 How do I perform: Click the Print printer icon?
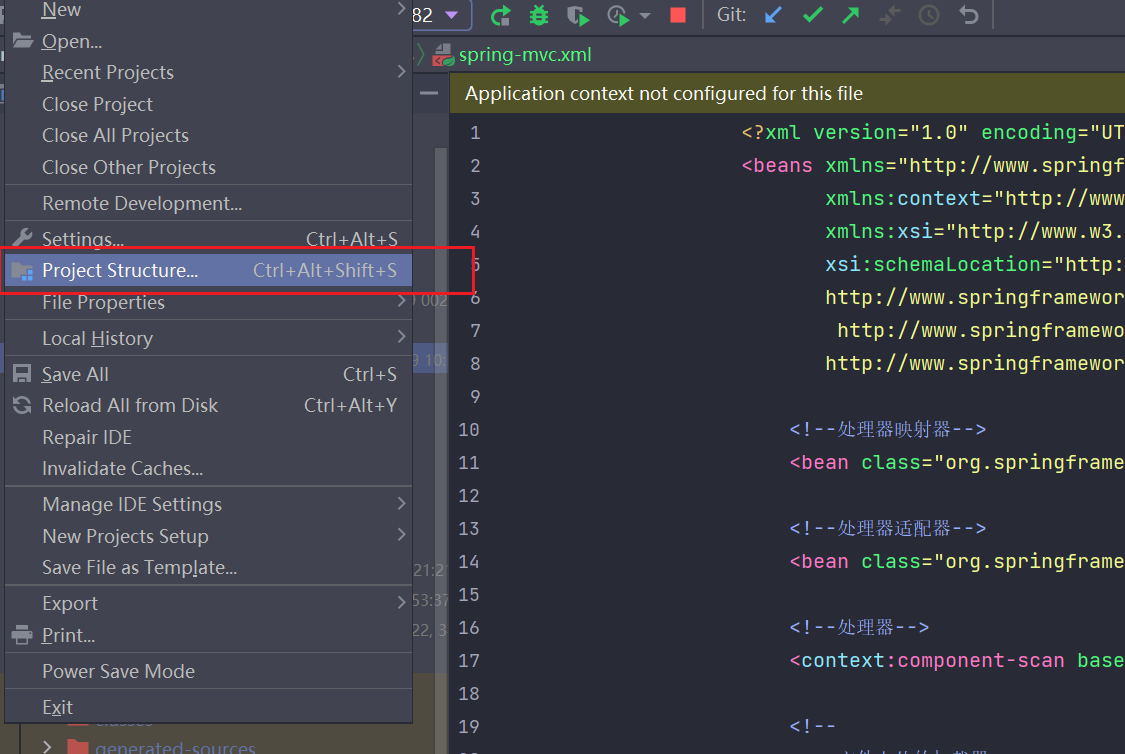pos(22,635)
